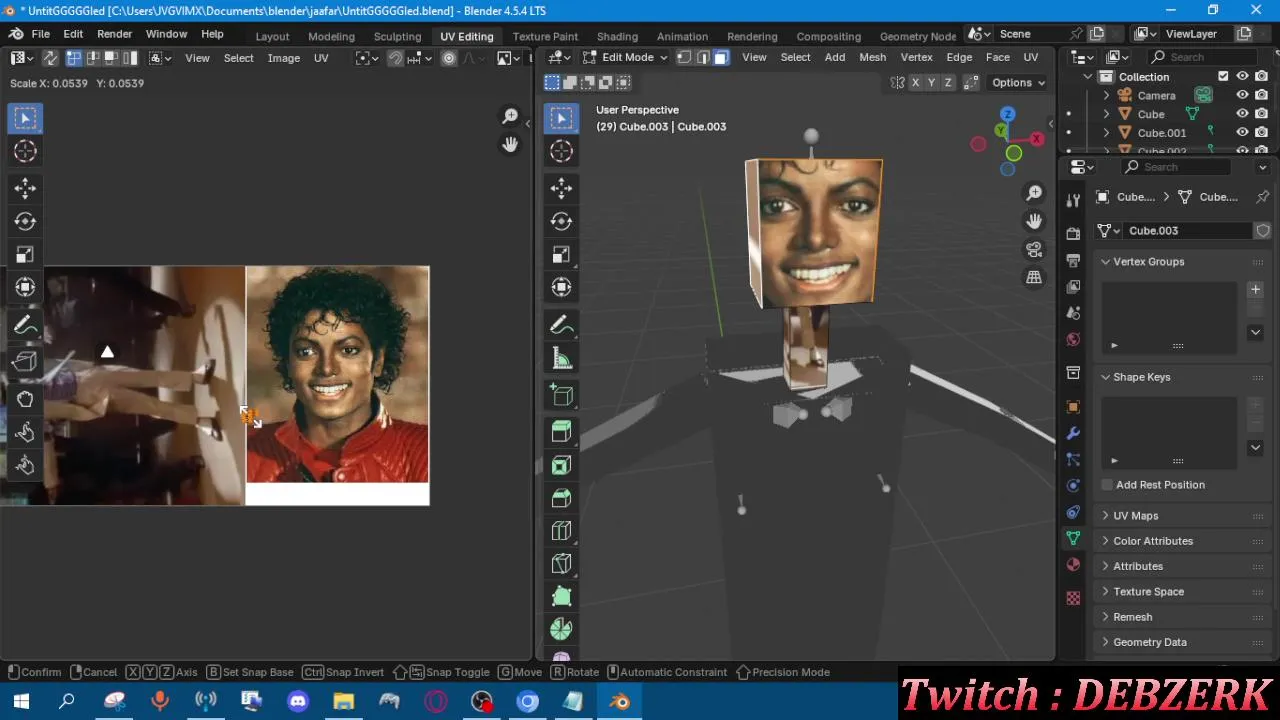
Task: Open the File menu
Action: click(x=40, y=34)
